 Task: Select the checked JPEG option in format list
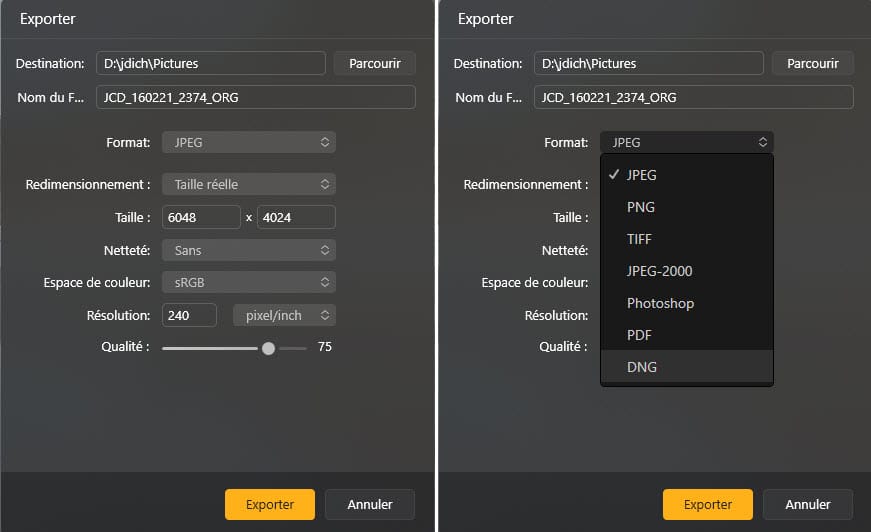[687, 175]
